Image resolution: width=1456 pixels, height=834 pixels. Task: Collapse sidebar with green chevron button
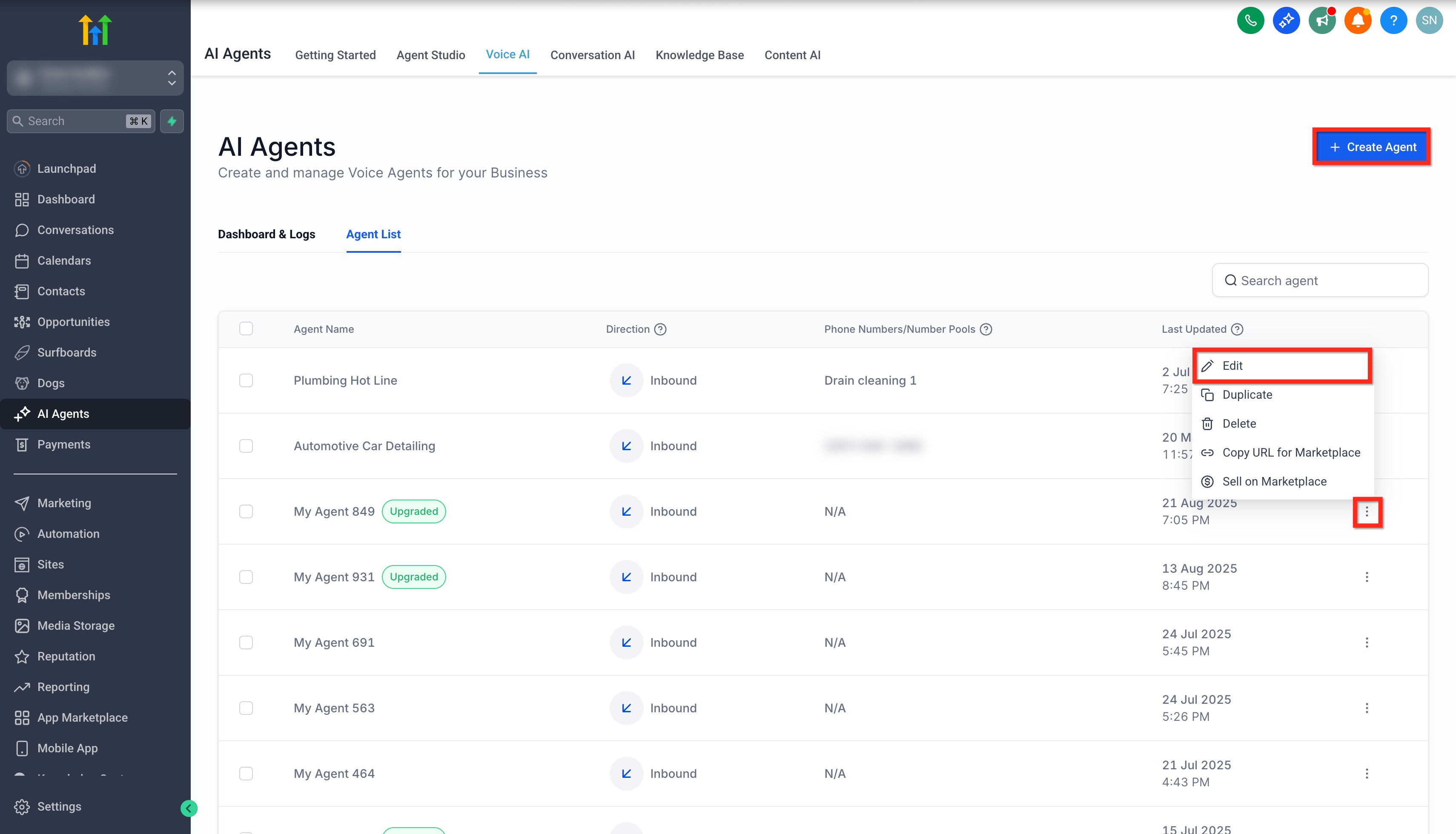(189, 808)
